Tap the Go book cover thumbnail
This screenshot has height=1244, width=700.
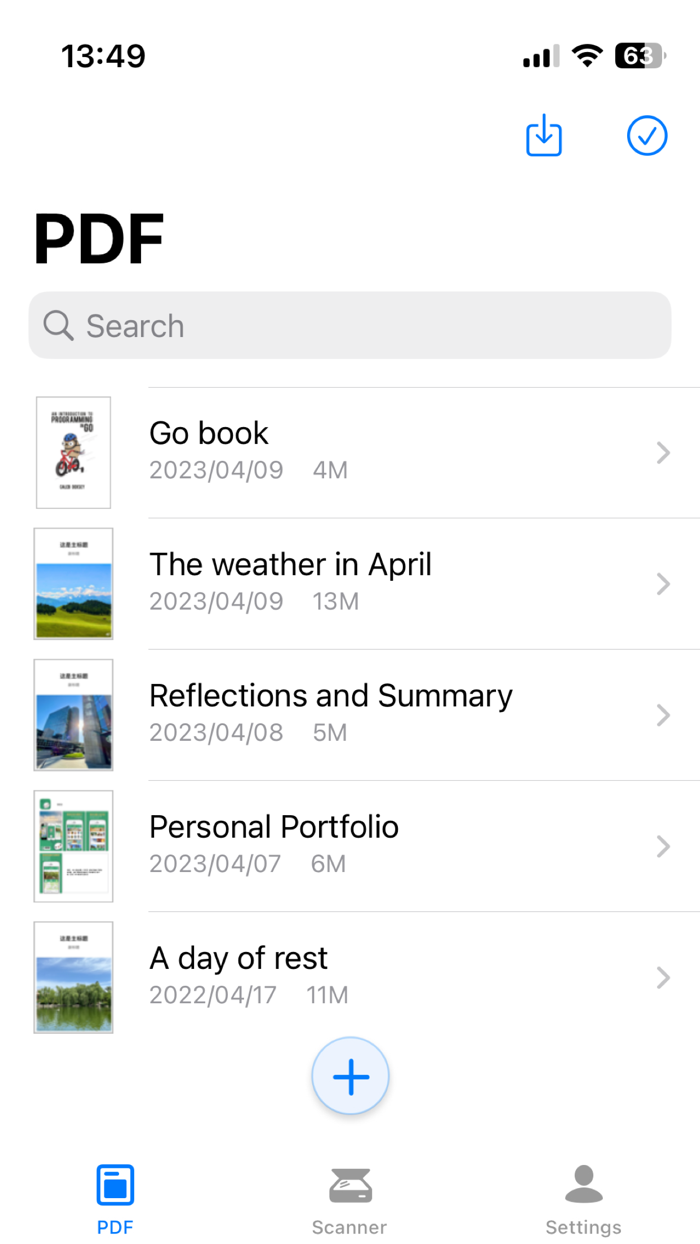(73, 453)
